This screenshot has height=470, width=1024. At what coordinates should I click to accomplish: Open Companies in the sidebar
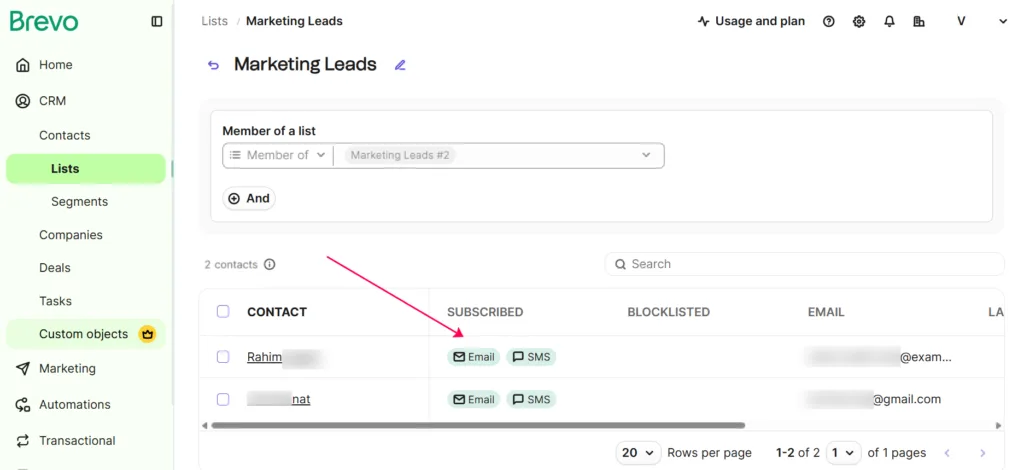(71, 235)
